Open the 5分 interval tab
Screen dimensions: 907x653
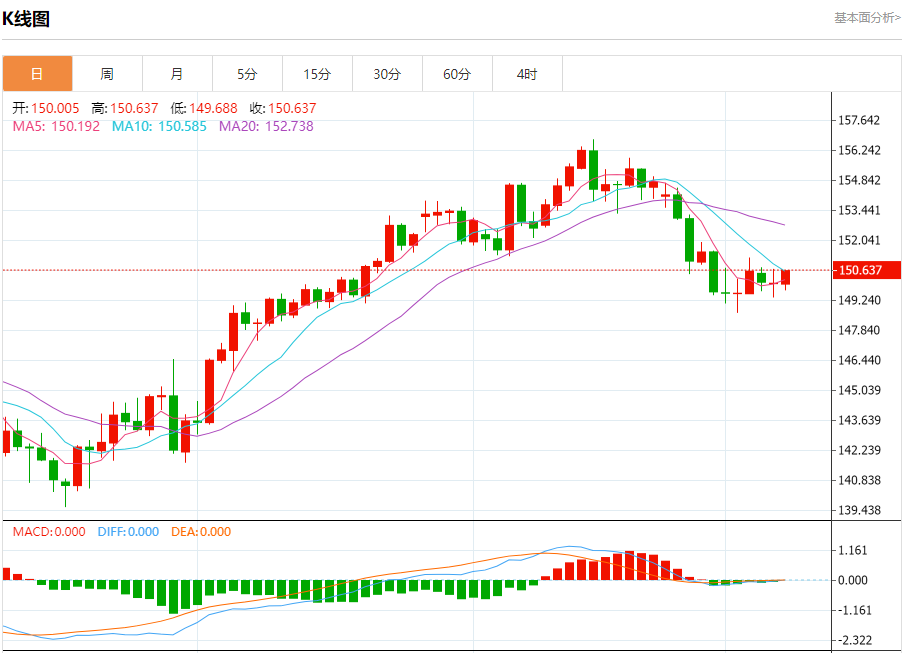coord(247,73)
